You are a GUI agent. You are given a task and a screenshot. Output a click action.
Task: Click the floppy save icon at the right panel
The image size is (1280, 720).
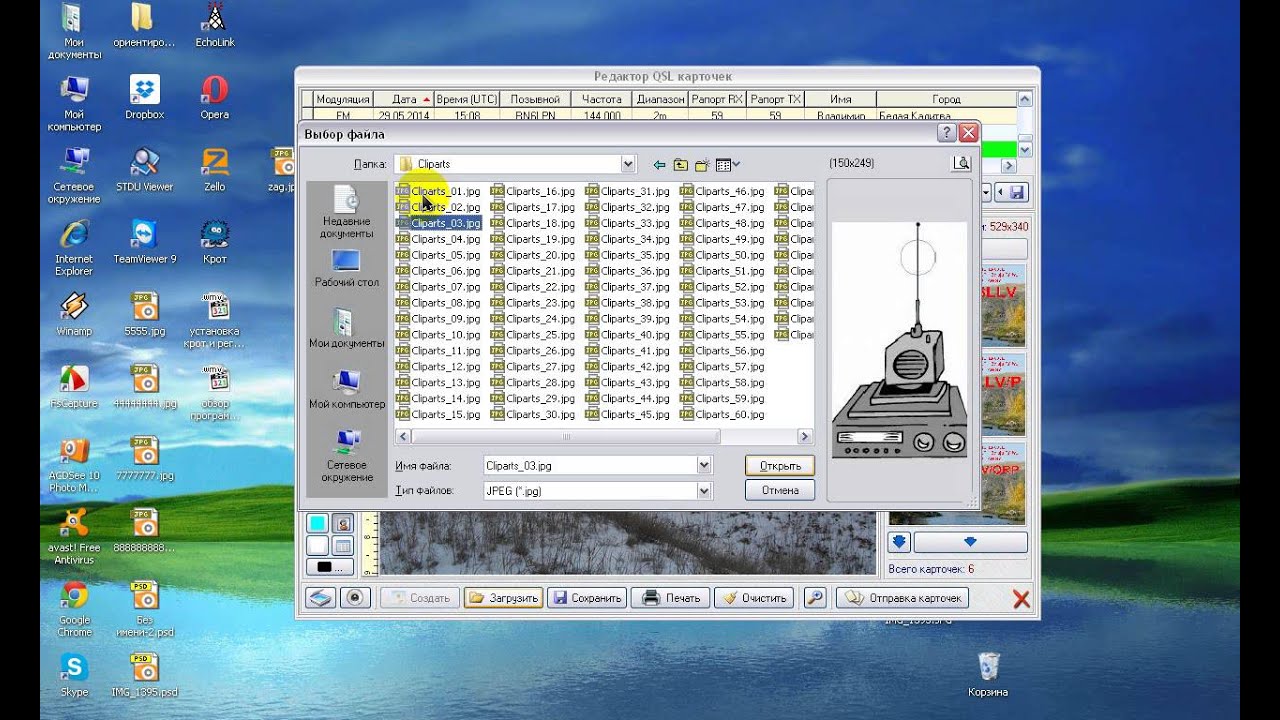1017,192
